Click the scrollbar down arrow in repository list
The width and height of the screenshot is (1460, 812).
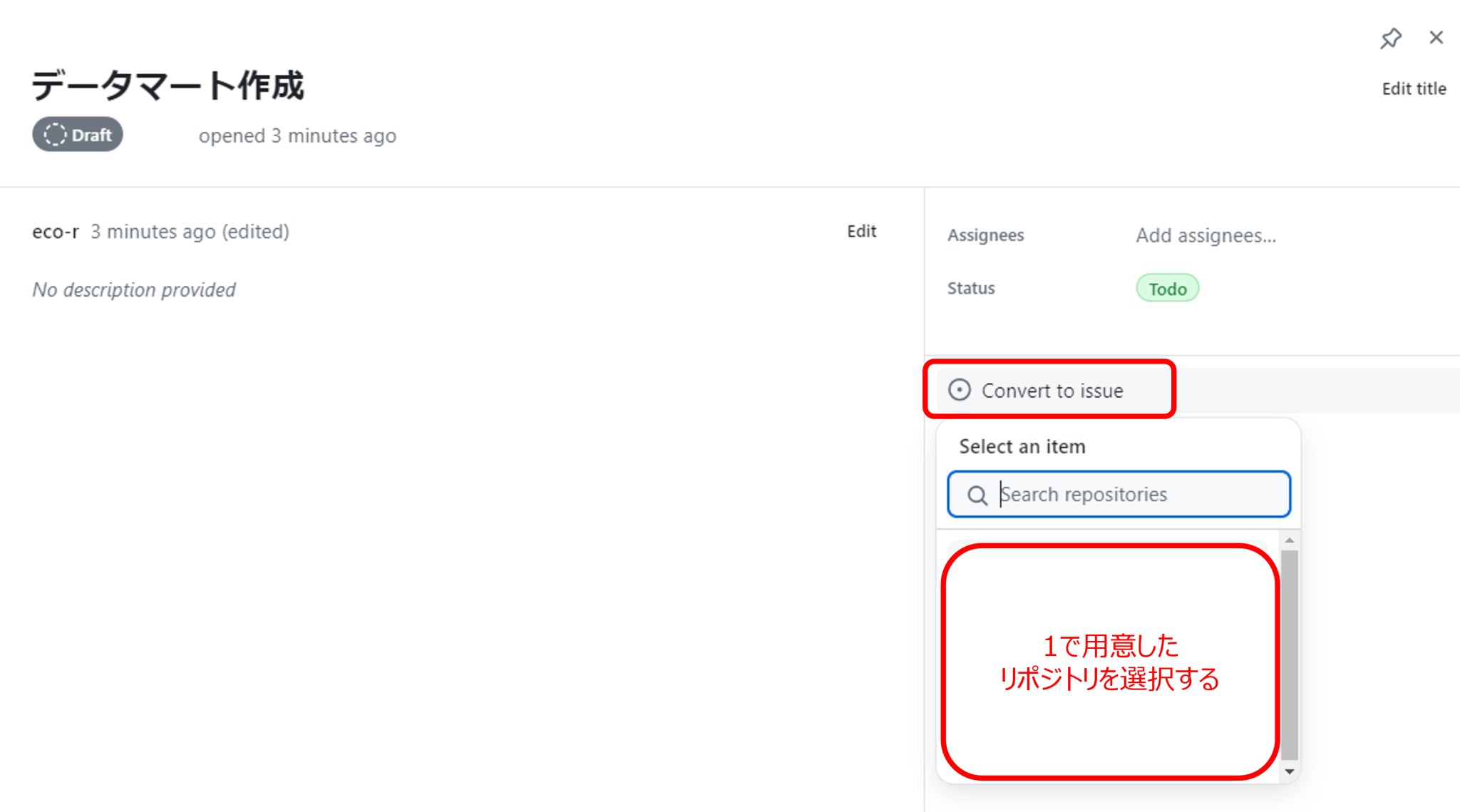coord(1289,771)
